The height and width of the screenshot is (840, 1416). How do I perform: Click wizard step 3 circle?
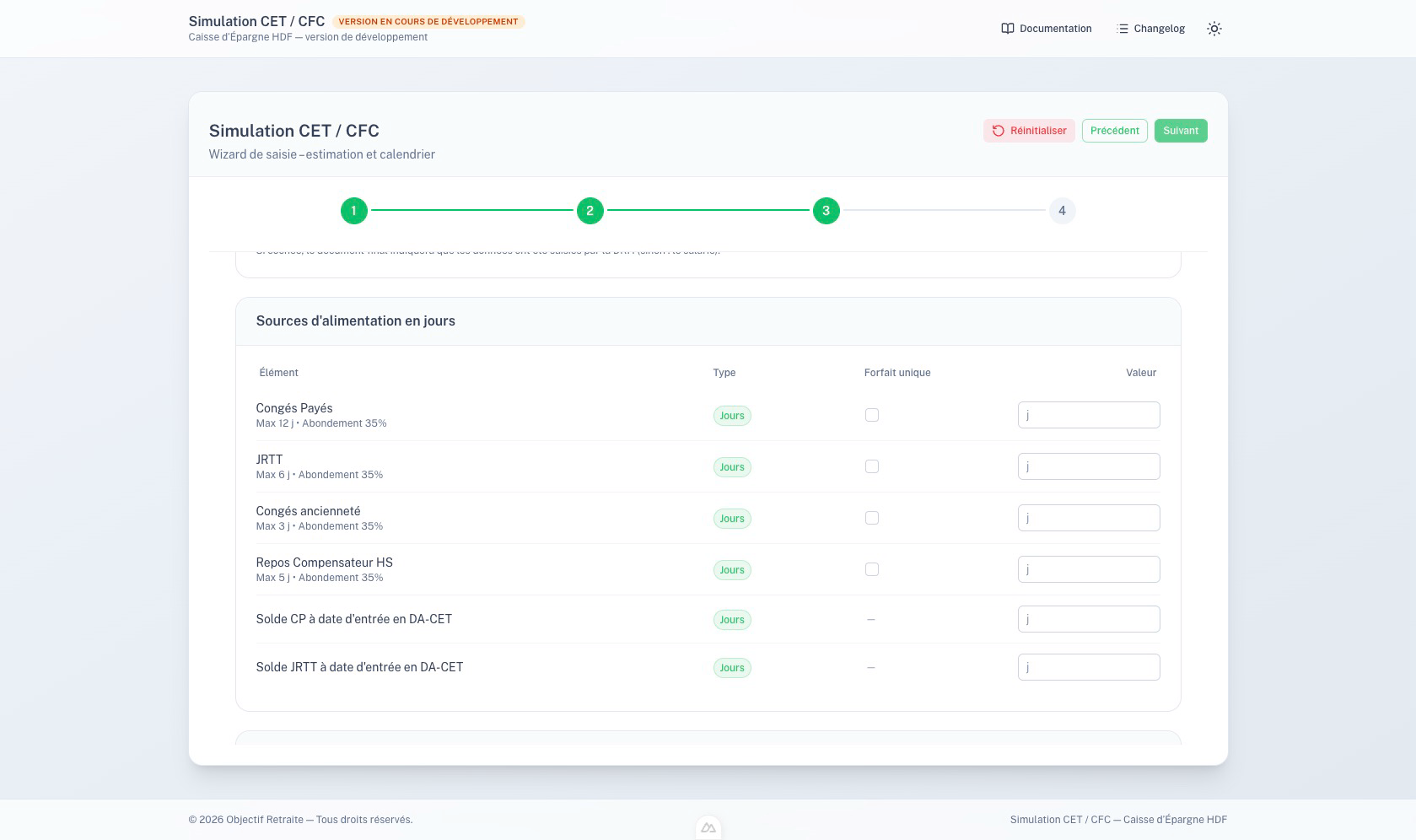(826, 211)
